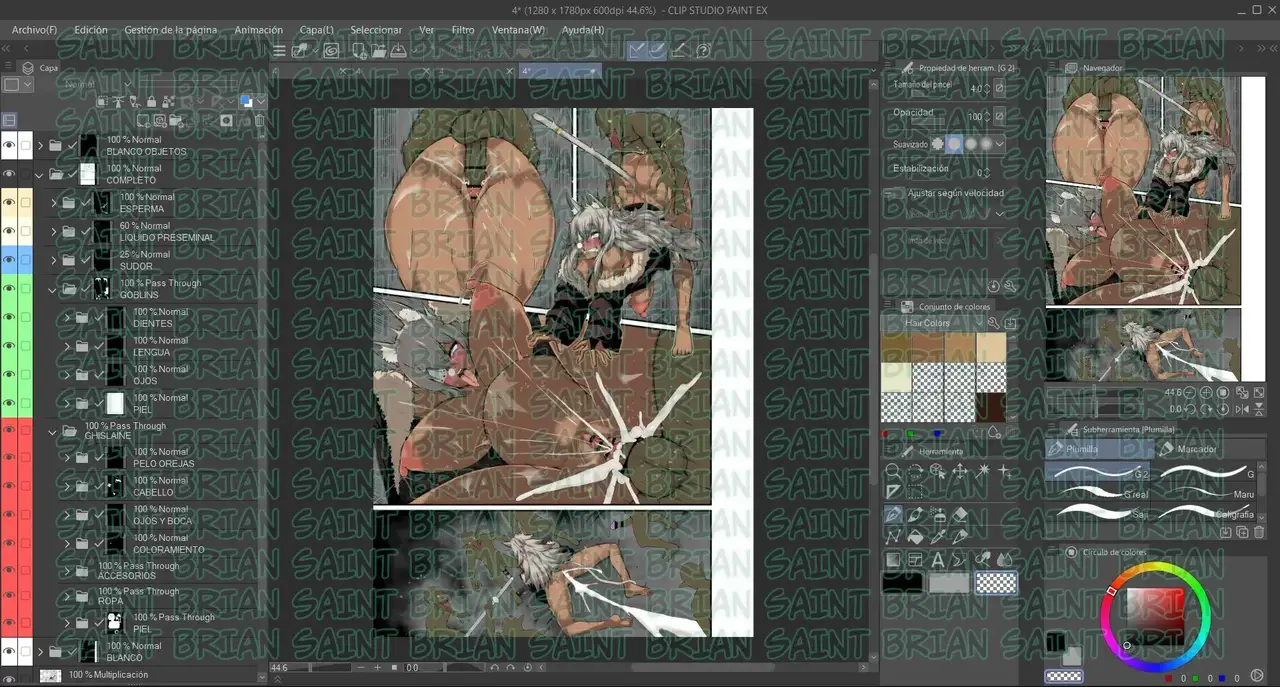Duplicate the sub tool icon
1280x687 pixels.
[1243, 532]
